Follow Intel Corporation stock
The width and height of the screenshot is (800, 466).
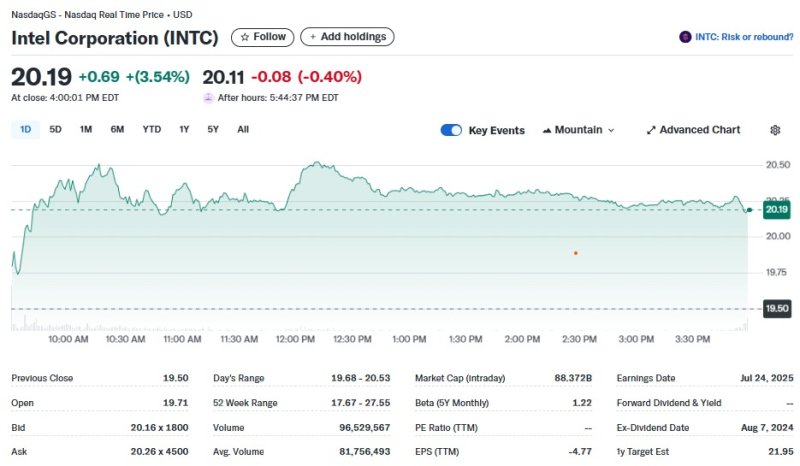[x=262, y=37]
